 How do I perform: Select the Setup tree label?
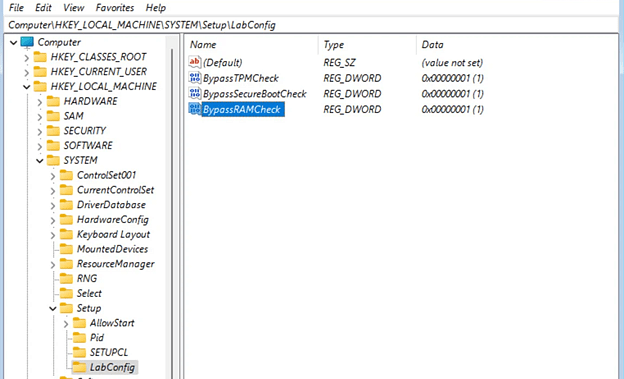coord(89,308)
